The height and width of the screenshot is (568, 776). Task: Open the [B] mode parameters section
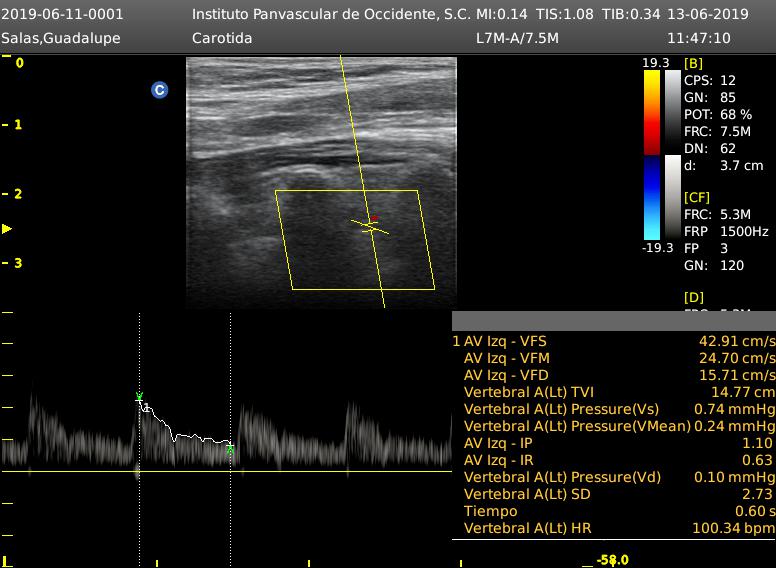tap(693, 63)
